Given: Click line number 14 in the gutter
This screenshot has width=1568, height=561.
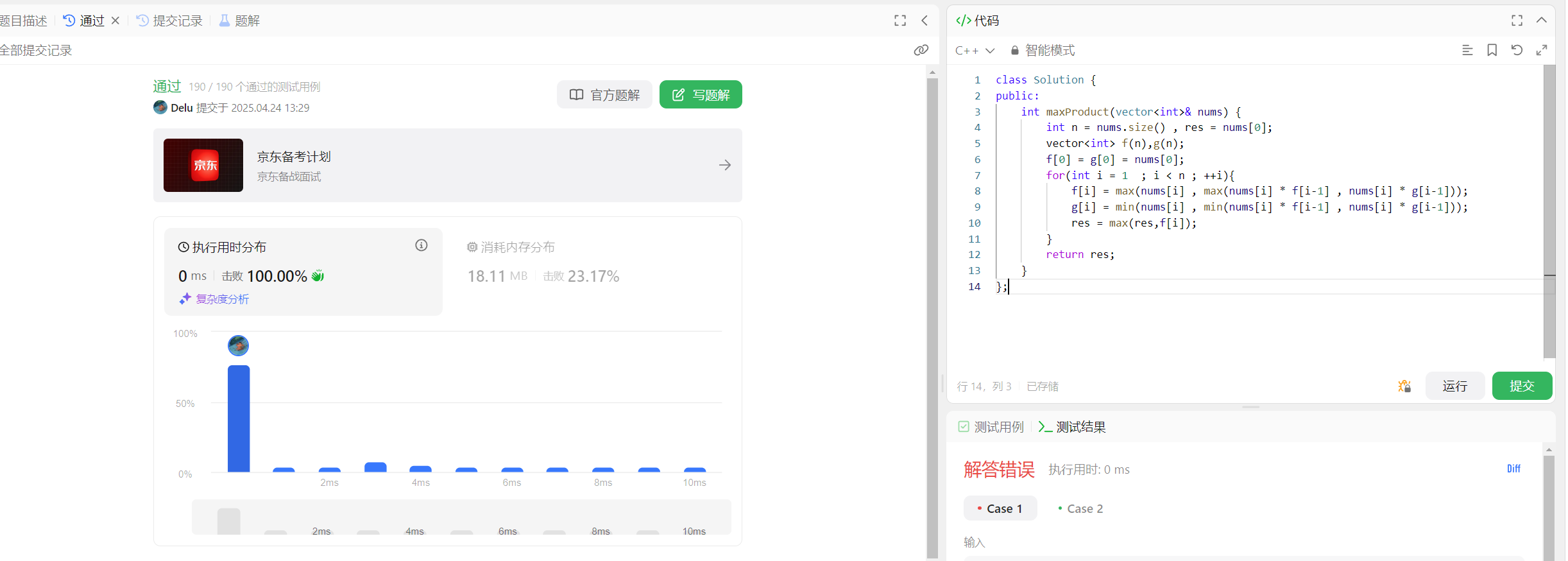Looking at the screenshot, I should pyautogui.click(x=974, y=287).
